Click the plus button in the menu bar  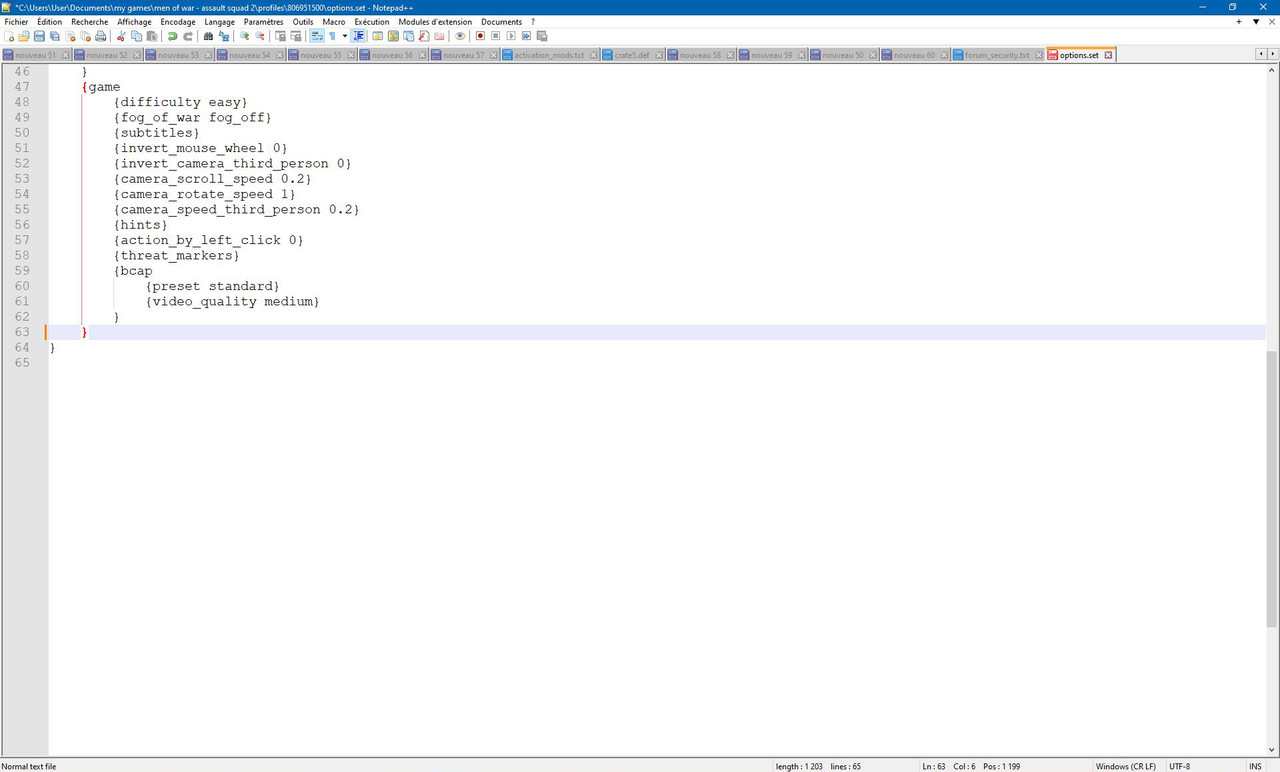(x=1239, y=21)
